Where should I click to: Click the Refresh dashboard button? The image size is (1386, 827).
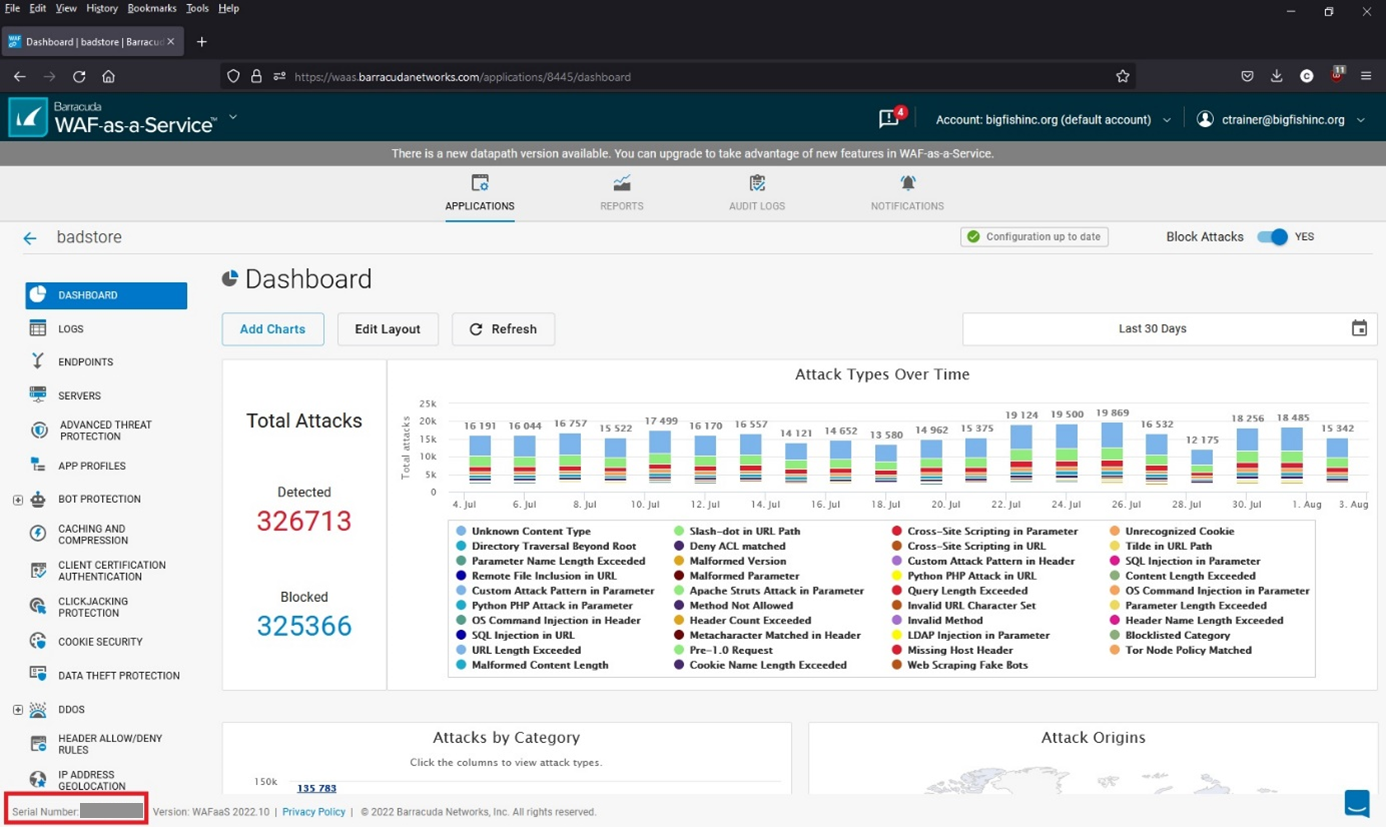point(503,329)
